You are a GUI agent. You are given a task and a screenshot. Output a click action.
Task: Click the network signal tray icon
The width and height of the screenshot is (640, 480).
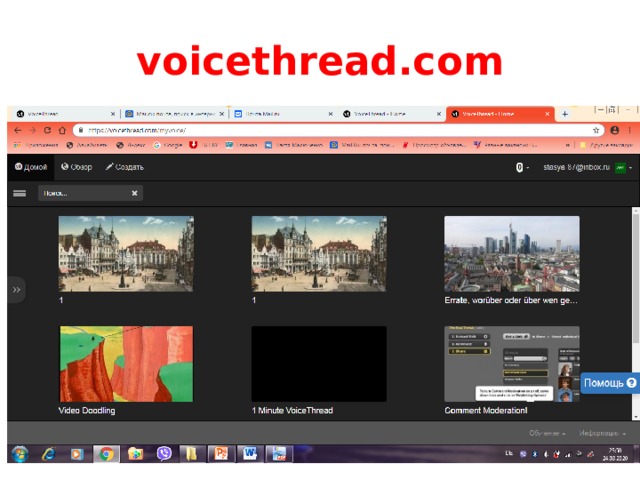[x=568, y=454]
